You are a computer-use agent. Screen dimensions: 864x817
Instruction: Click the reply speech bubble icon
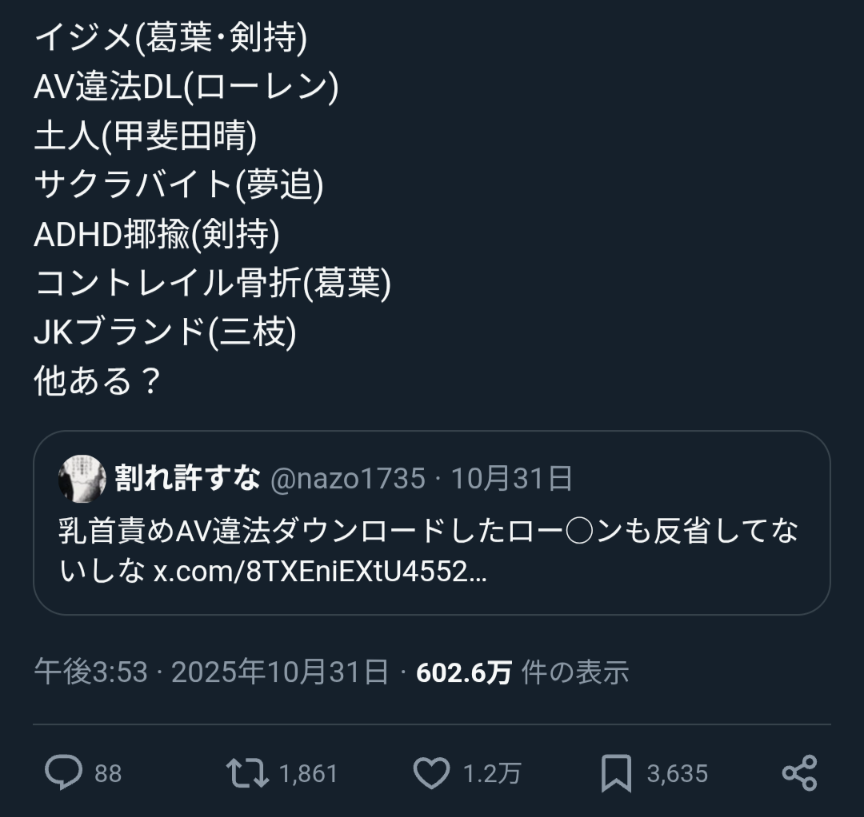[x=64, y=773]
